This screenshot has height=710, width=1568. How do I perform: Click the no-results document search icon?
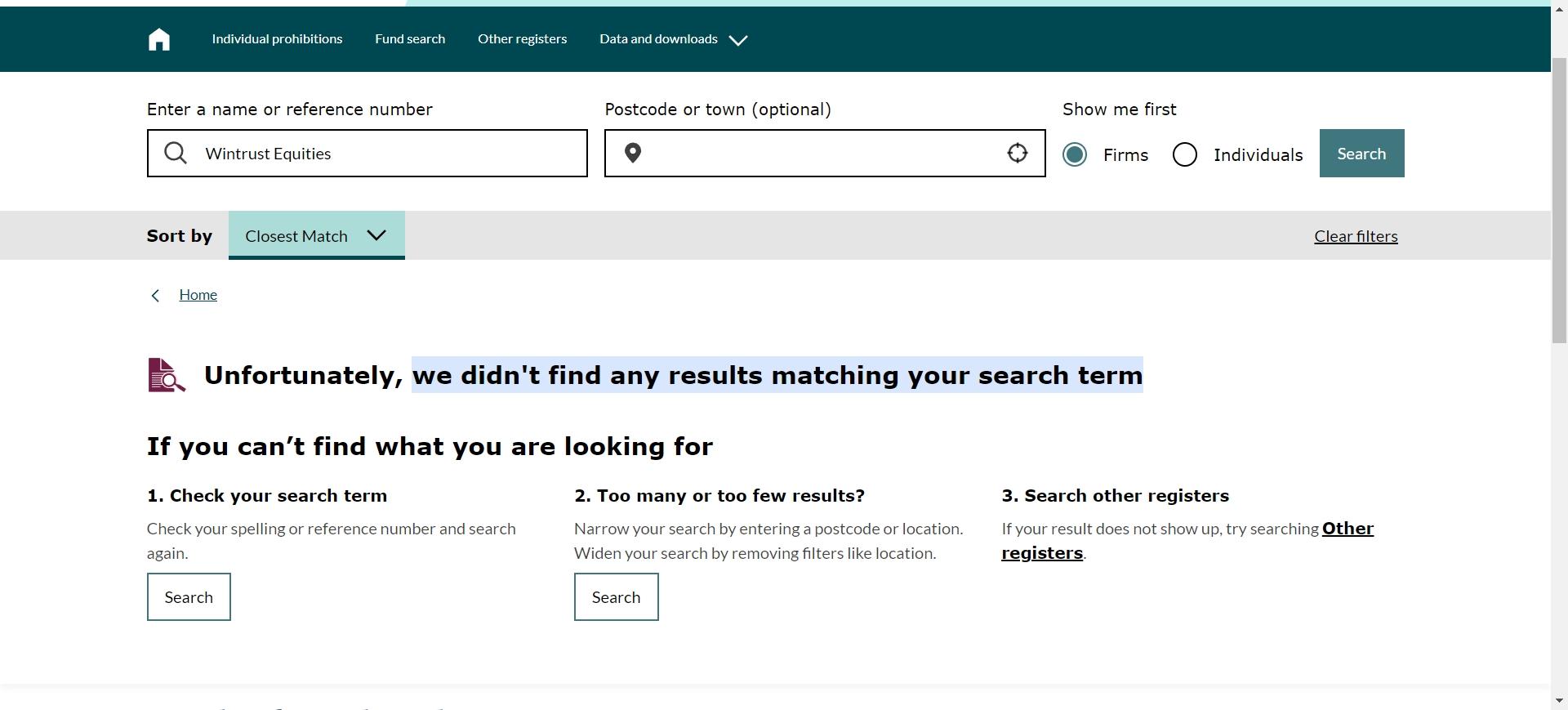point(167,375)
